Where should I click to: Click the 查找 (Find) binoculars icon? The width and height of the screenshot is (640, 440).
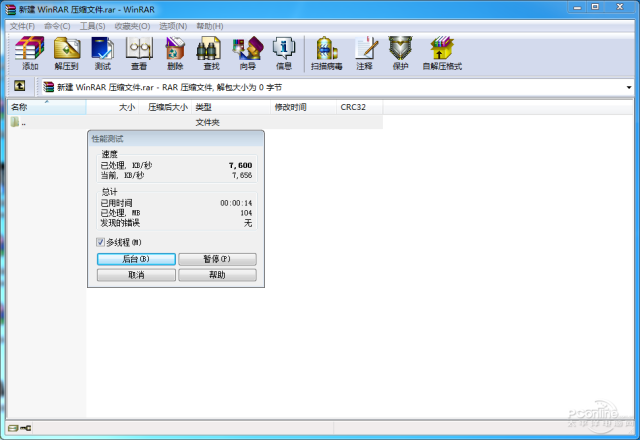pyautogui.click(x=210, y=52)
